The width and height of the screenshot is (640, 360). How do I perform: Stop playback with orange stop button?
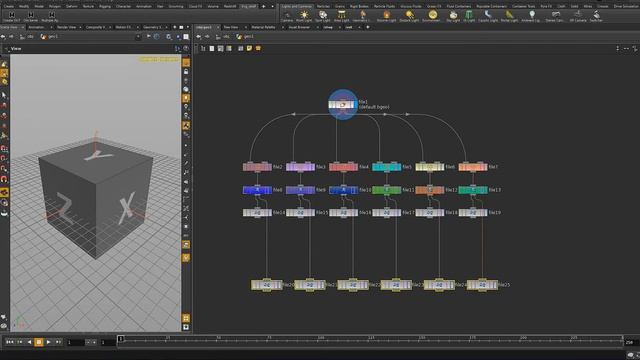pos(39,342)
